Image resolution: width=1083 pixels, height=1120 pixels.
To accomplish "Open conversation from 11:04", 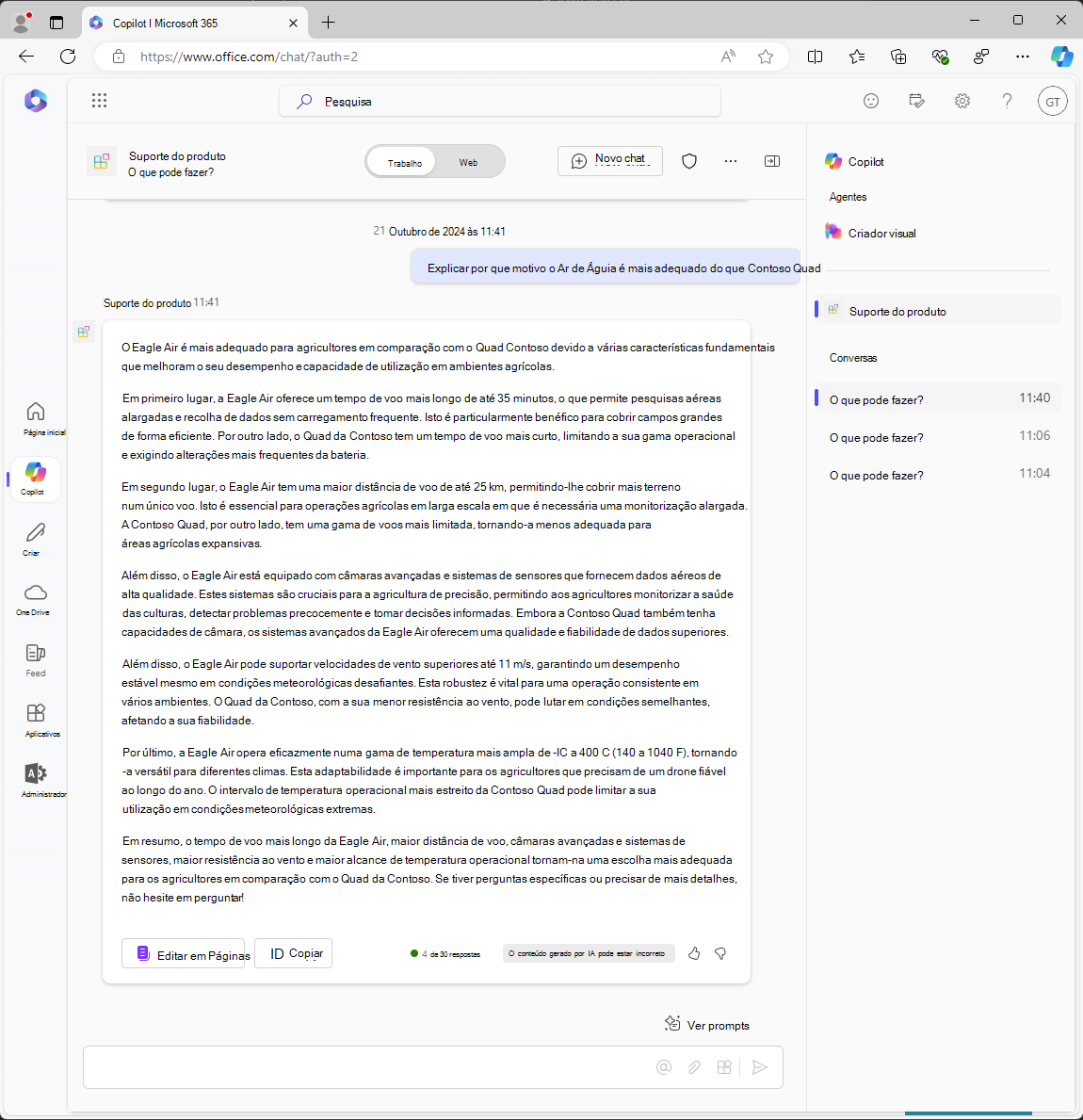I will click(937, 475).
